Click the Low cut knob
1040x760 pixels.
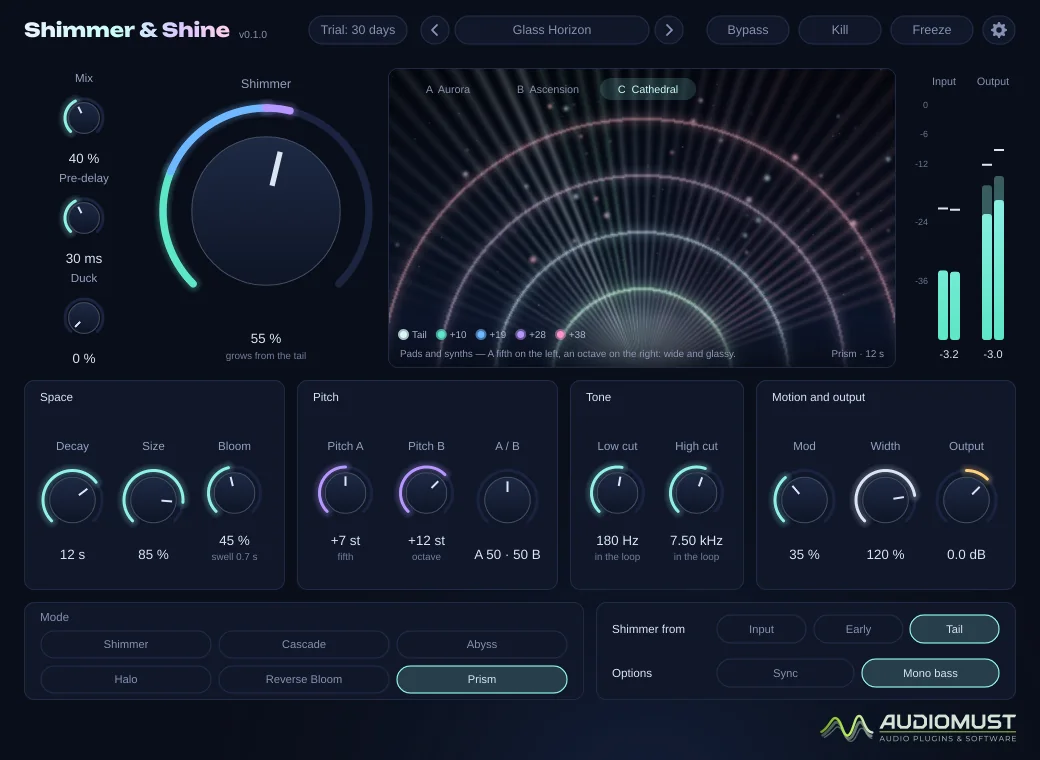[617, 492]
